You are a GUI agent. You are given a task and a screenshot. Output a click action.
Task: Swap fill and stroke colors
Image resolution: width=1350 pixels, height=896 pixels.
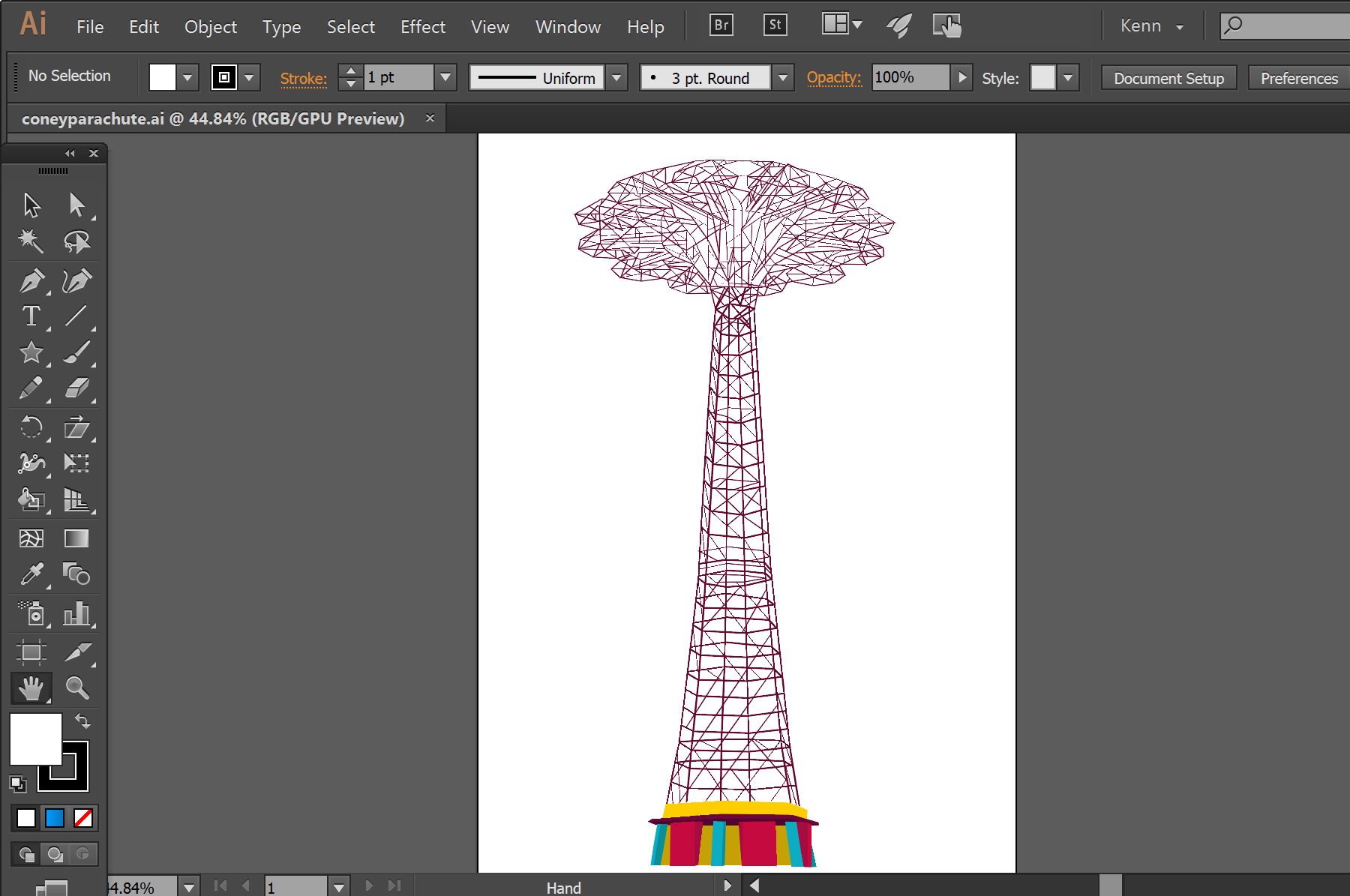click(x=82, y=721)
